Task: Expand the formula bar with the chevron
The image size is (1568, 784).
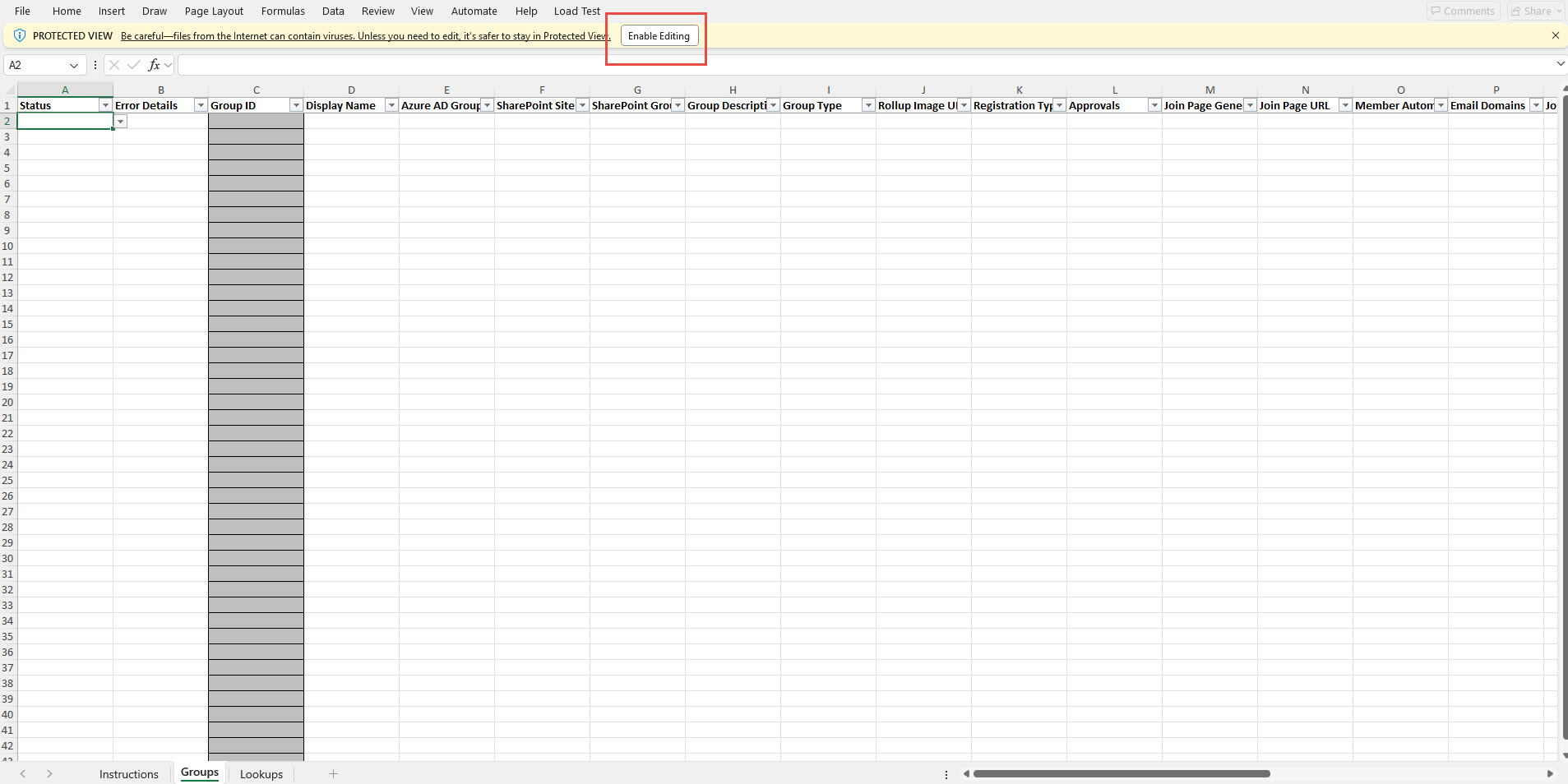Action: pyautogui.click(x=1560, y=64)
